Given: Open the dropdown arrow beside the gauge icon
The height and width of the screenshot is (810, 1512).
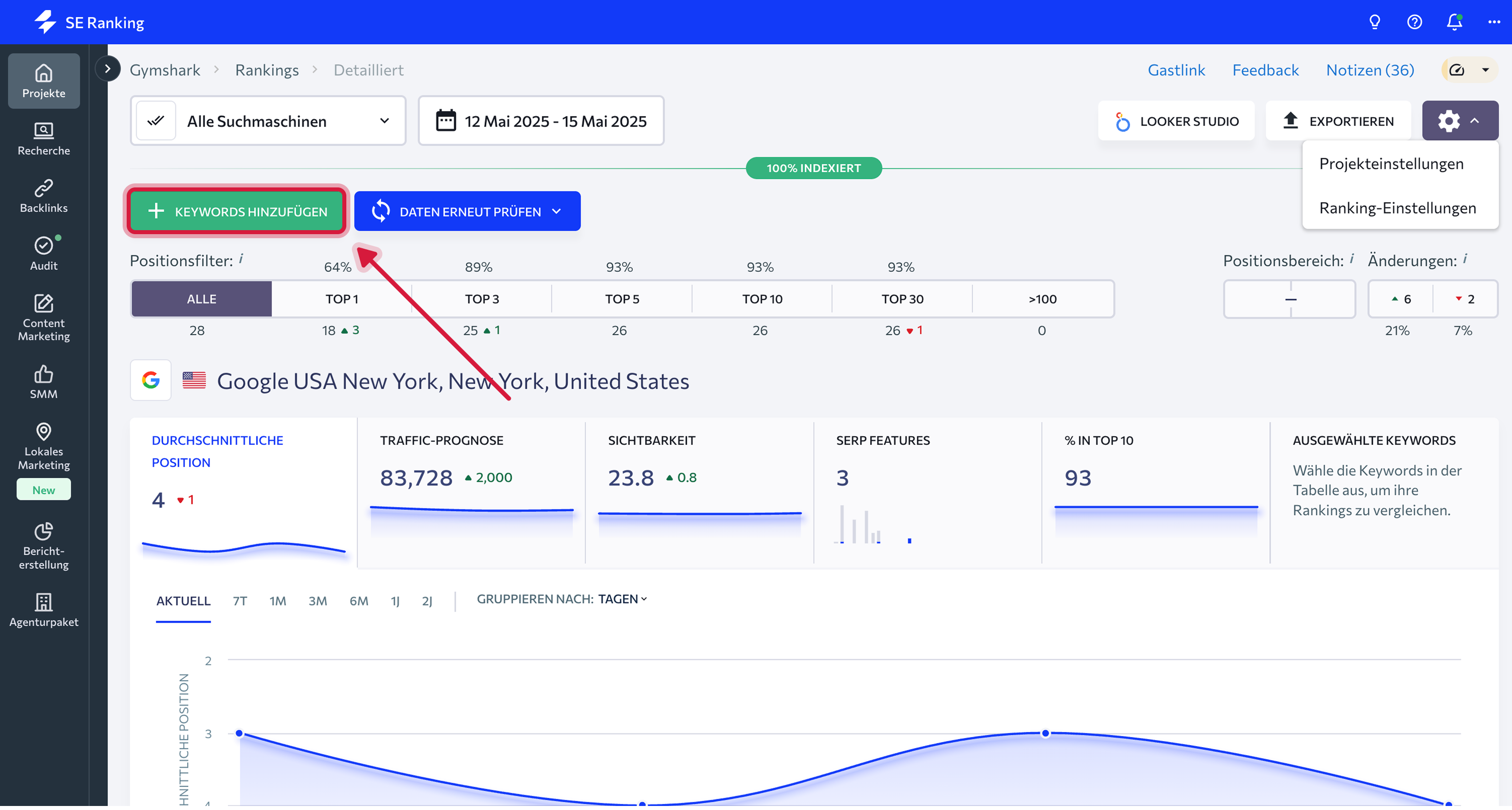Looking at the screenshot, I should pos(1485,70).
